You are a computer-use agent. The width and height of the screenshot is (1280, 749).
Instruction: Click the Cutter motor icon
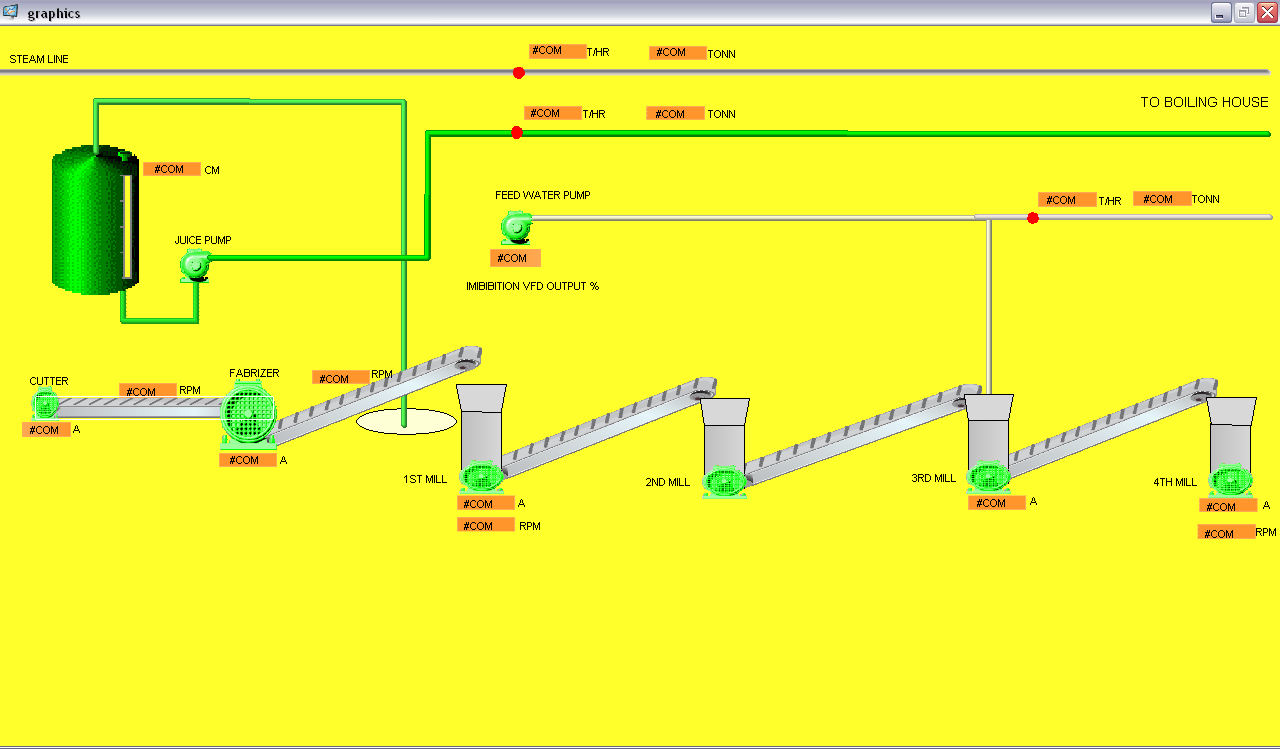[x=44, y=404]
